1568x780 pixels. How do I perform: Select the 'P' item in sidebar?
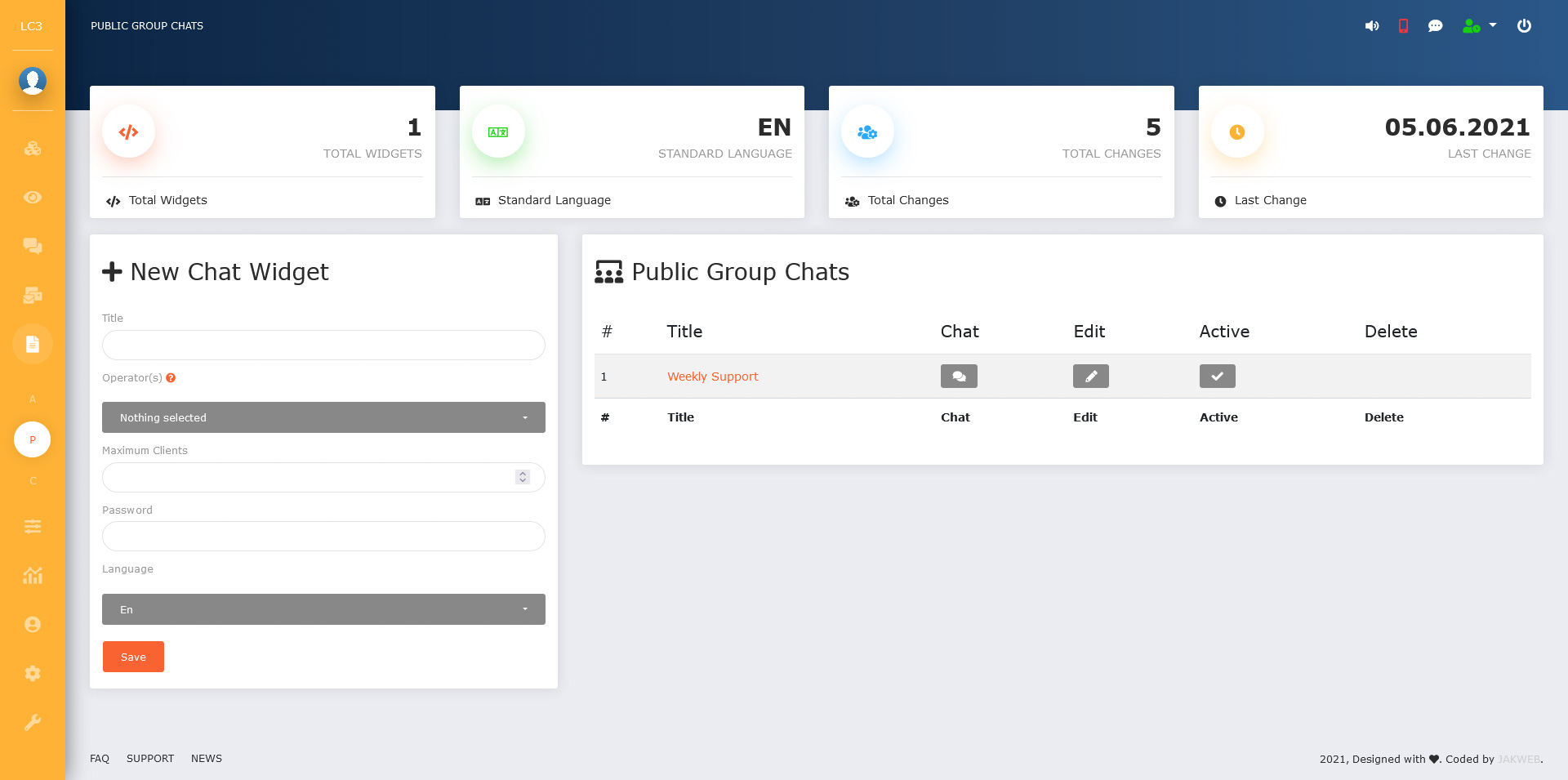pyautogui.click(x=33, y=439)
